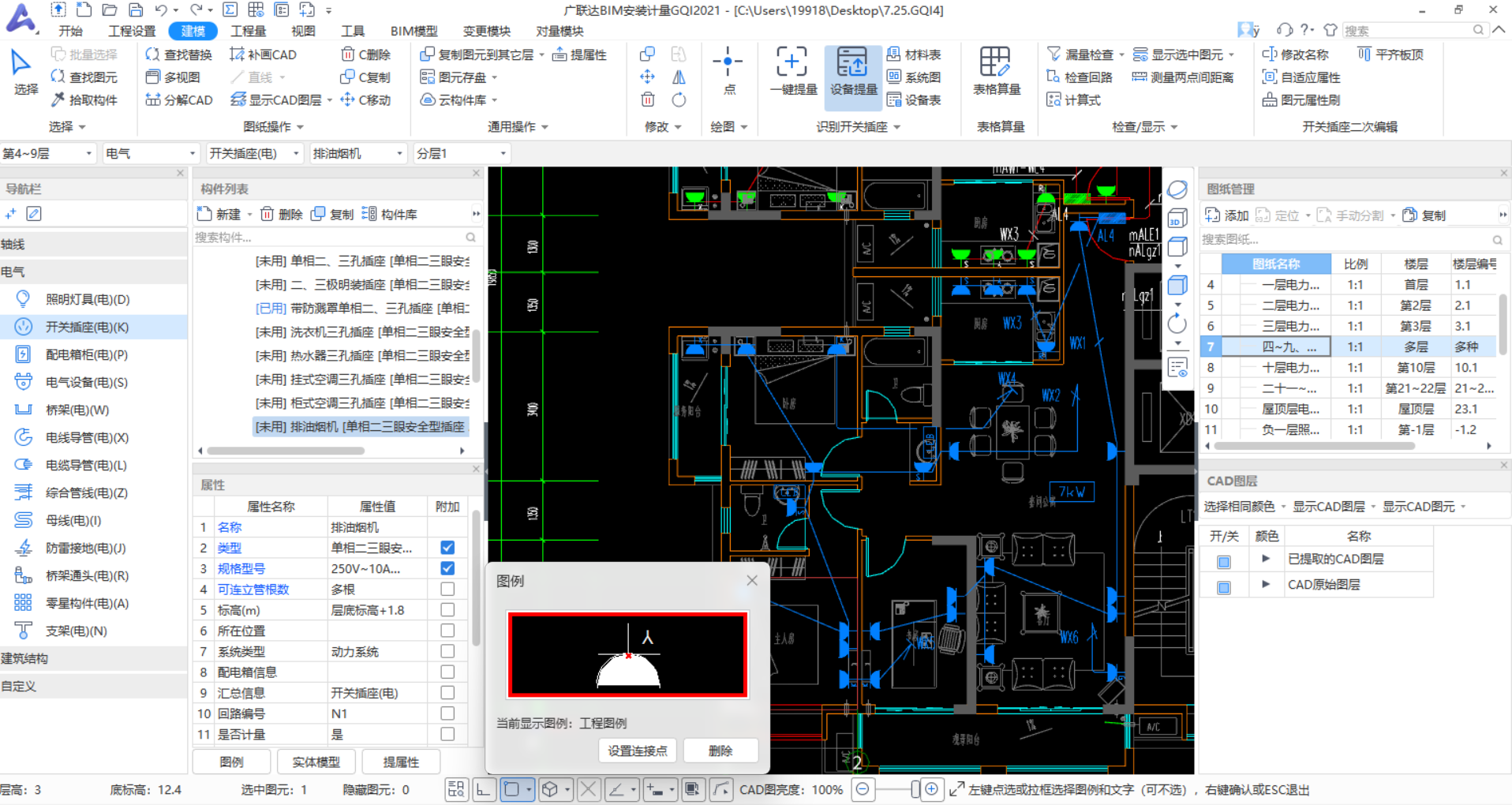Click the CAD brightness slider handle
Image resolution: width=1512 pixels, height=805 pixels.
(x=915, y=789)
